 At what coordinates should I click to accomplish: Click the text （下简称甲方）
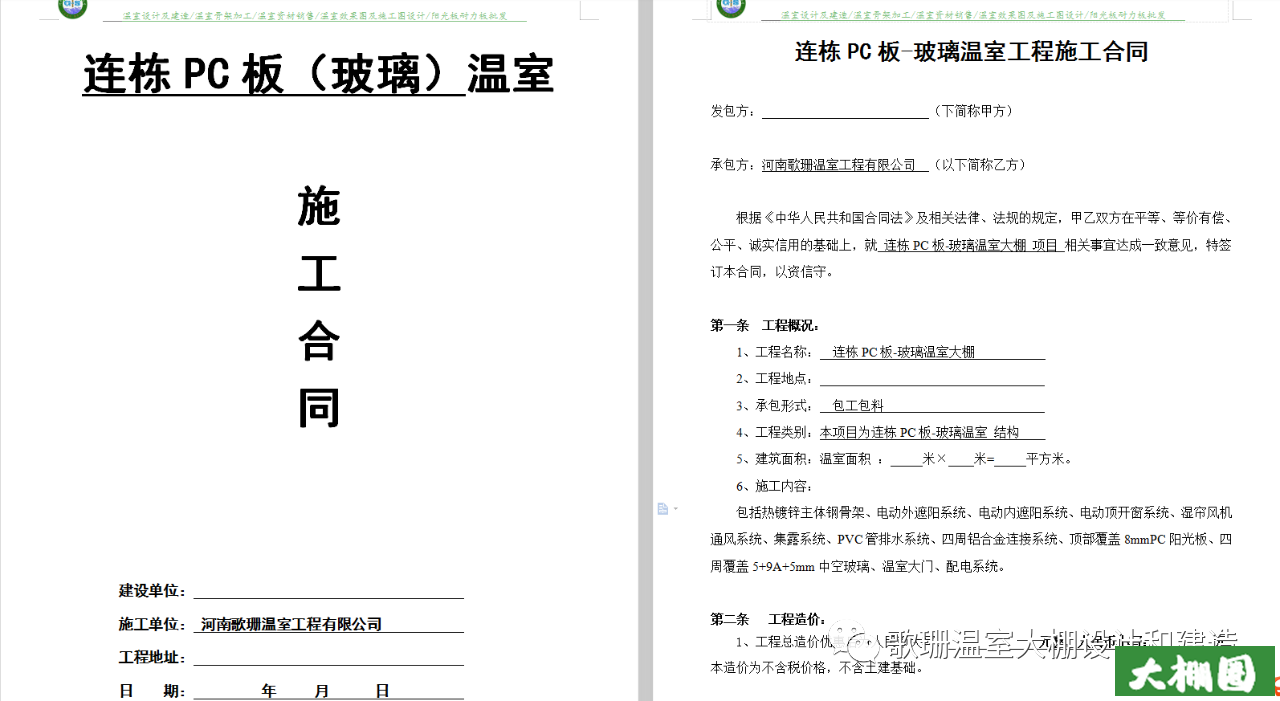(975, 111)
